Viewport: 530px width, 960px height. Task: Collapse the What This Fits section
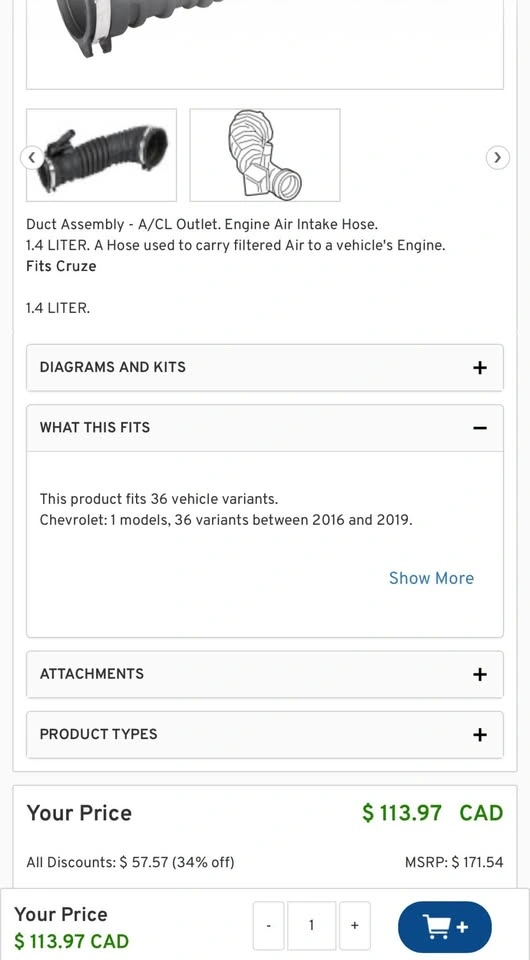click(x=265, y=428)
